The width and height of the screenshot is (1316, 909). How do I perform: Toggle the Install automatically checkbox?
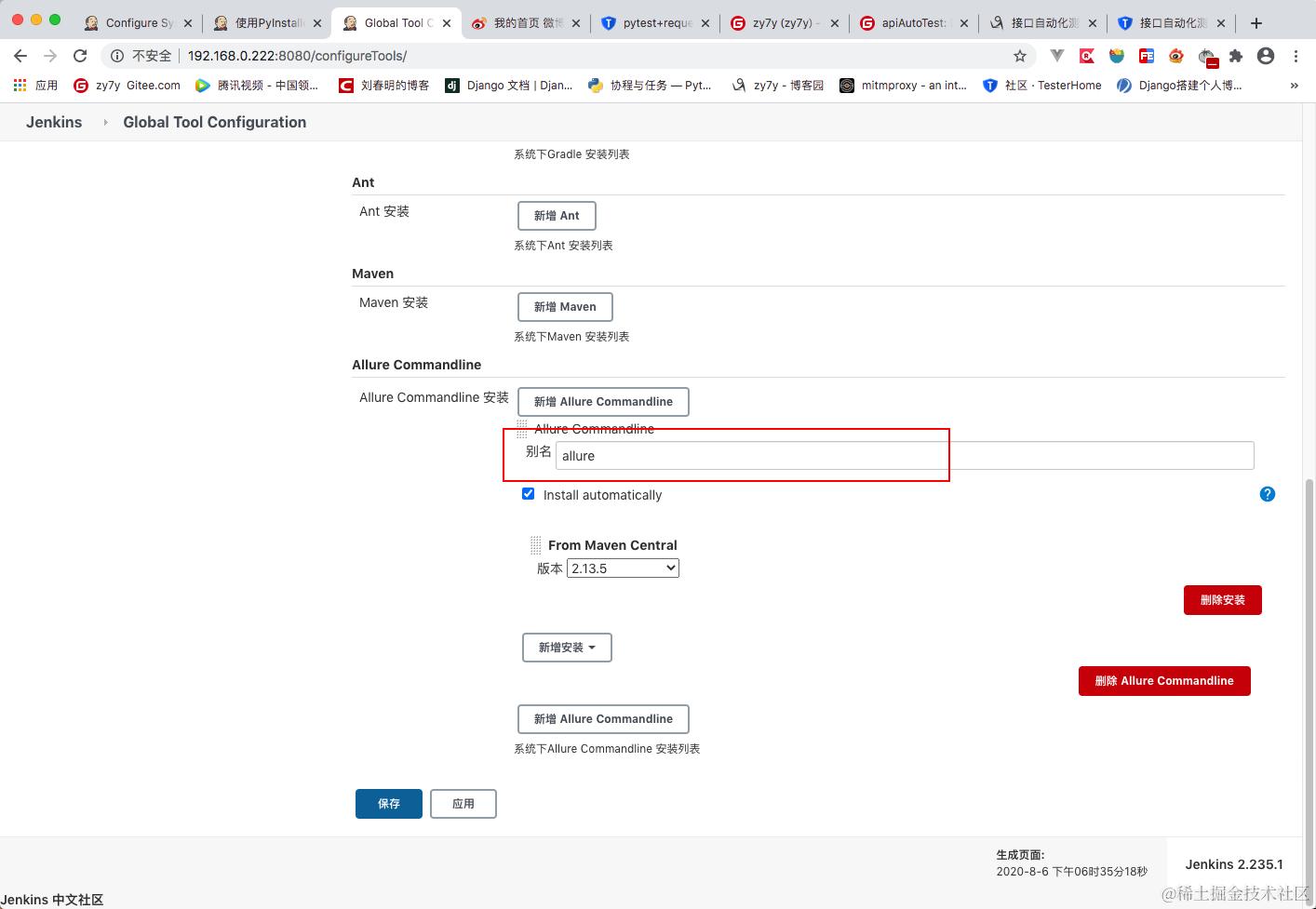529,494
